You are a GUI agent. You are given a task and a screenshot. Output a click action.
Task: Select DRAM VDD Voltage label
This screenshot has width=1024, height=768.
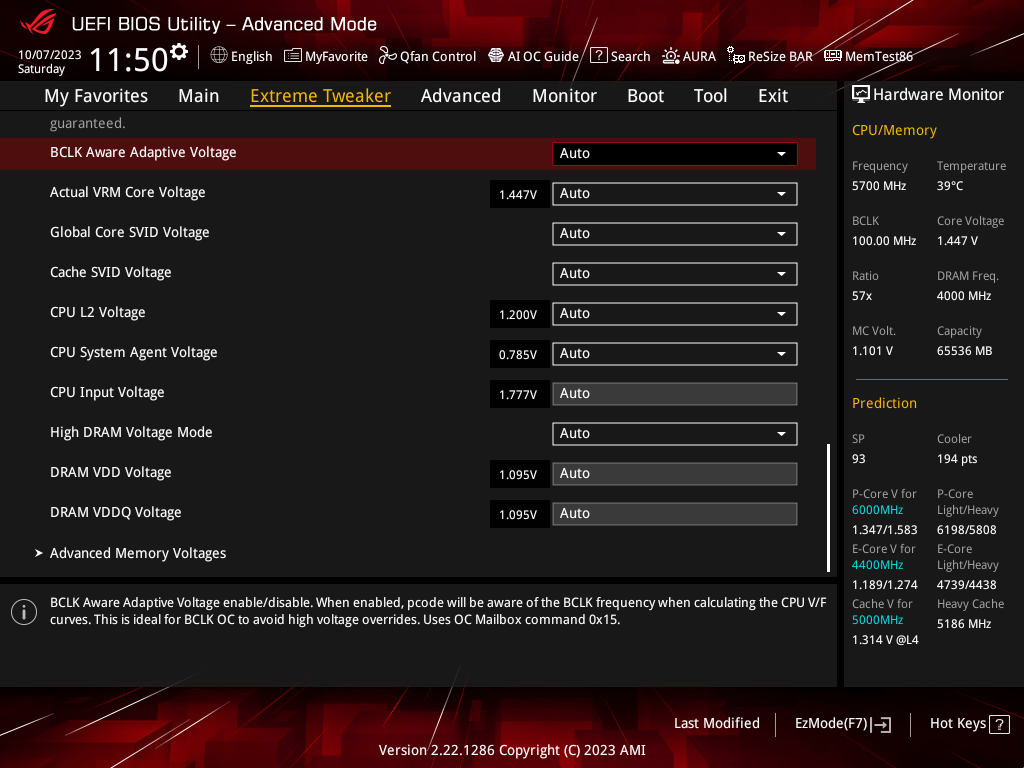pos(110,472)
